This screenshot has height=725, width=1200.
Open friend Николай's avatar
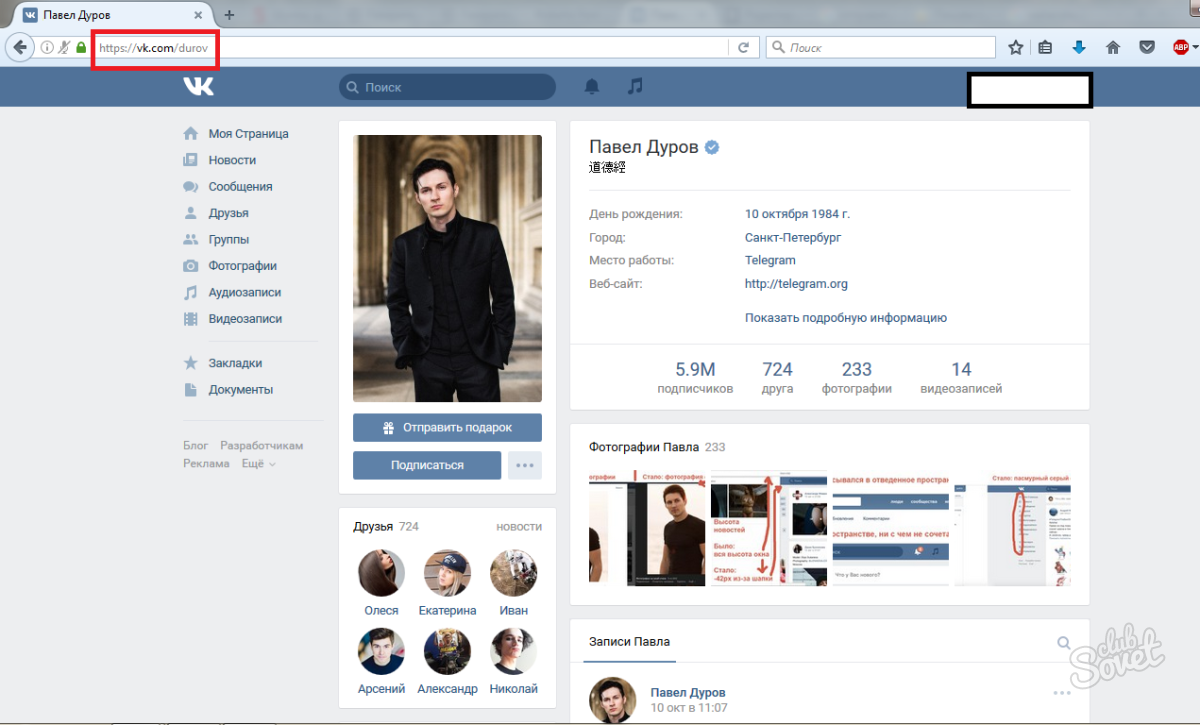514,652
